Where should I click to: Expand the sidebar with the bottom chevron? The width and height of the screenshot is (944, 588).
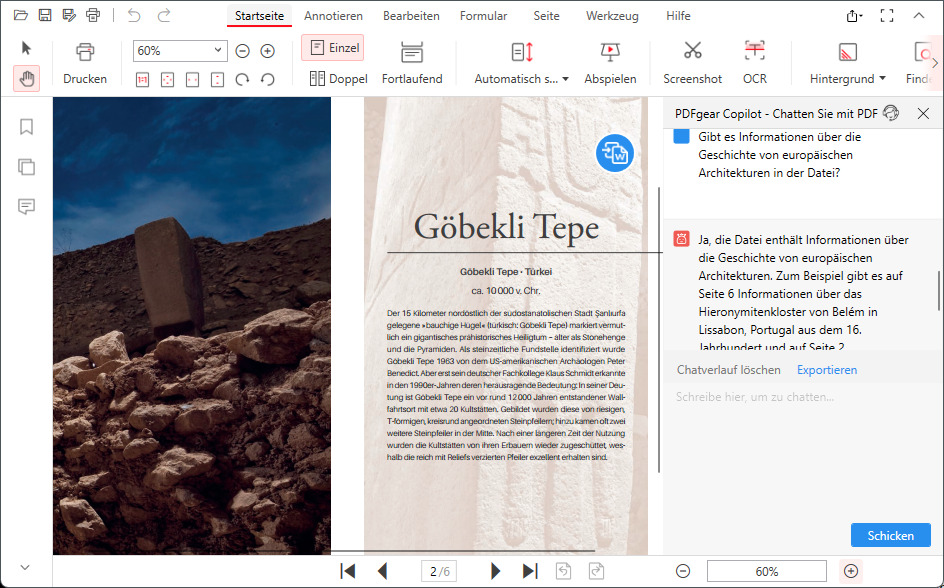click(25, 567)
